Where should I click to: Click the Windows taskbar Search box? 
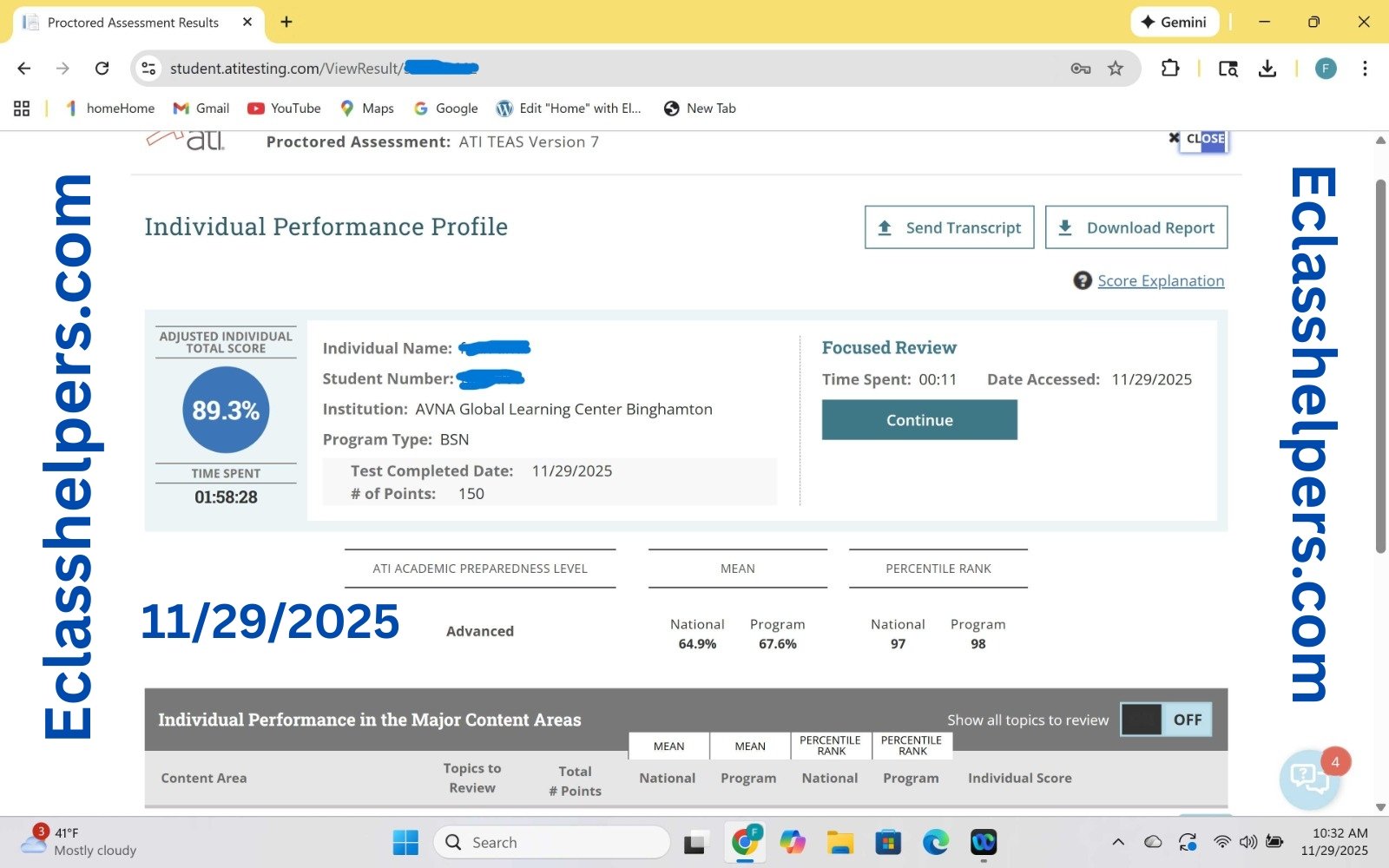[551, 842]
